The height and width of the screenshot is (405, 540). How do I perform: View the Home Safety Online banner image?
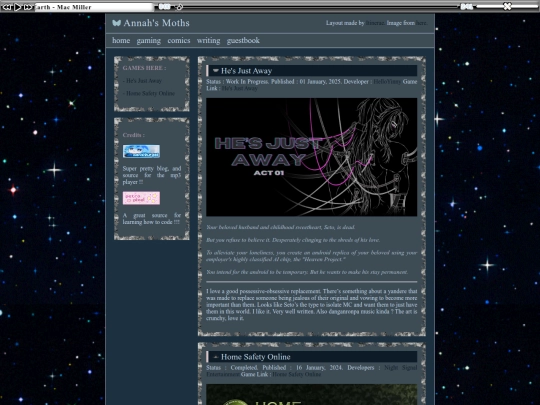[311, 395]
